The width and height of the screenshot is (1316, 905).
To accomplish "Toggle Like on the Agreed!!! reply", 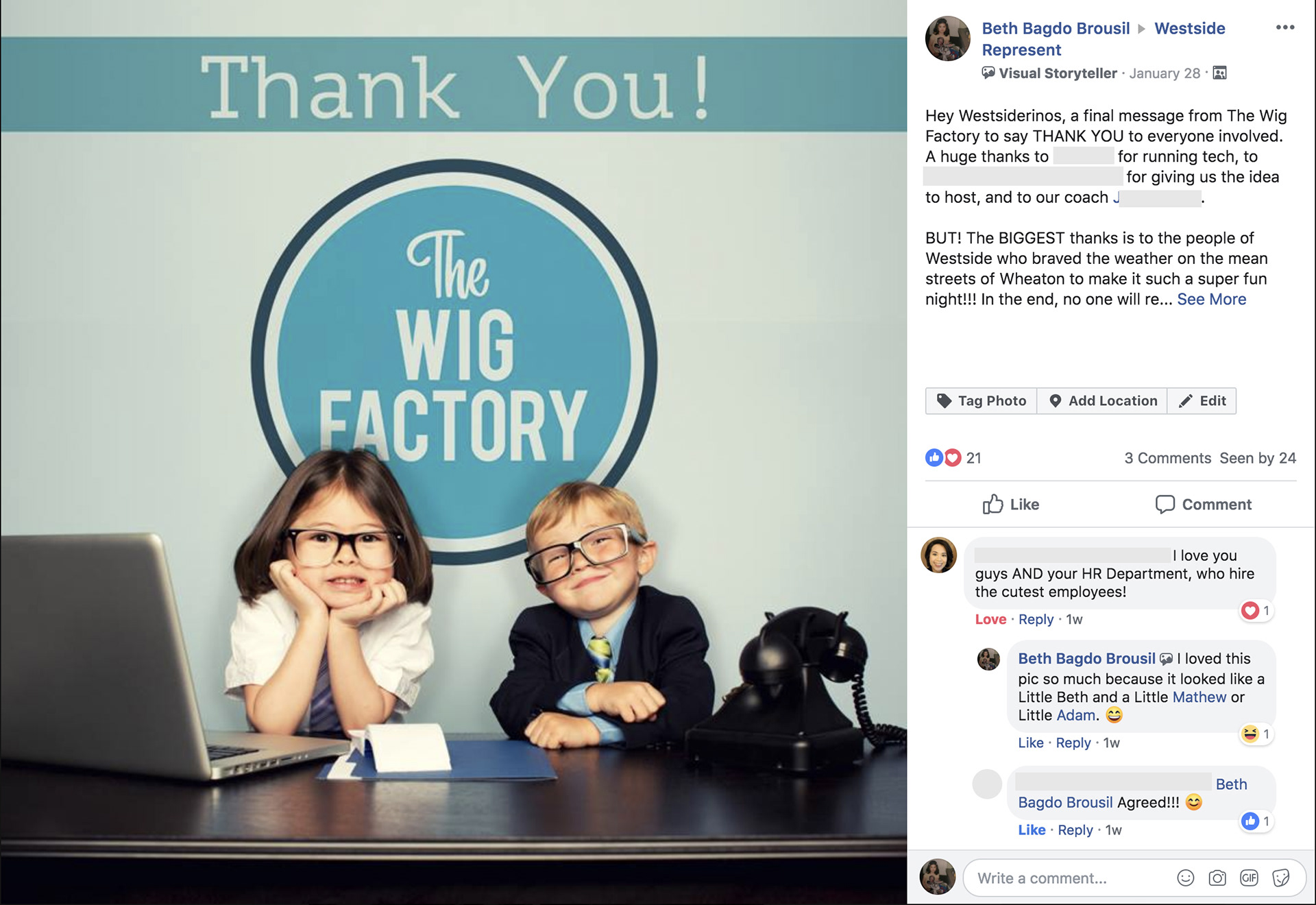I will pos(1032,830).
